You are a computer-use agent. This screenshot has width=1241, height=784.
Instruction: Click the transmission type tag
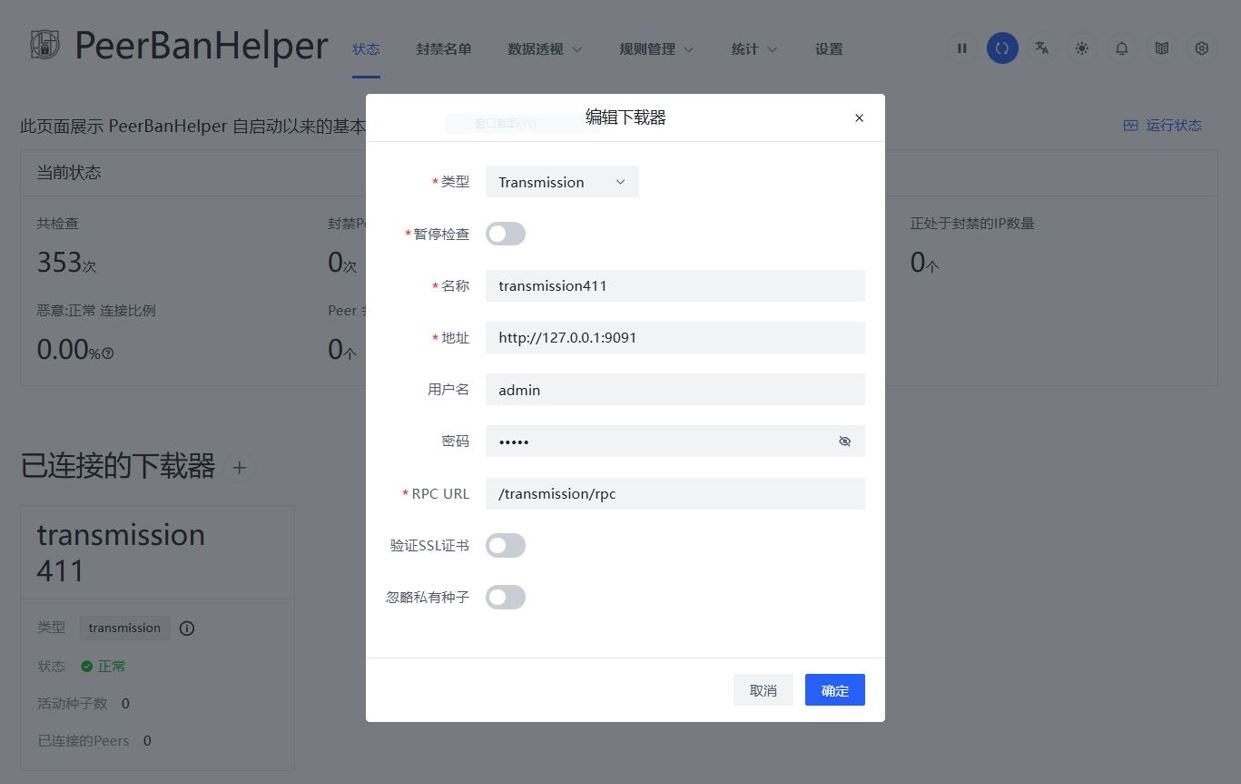coord(124,628)
